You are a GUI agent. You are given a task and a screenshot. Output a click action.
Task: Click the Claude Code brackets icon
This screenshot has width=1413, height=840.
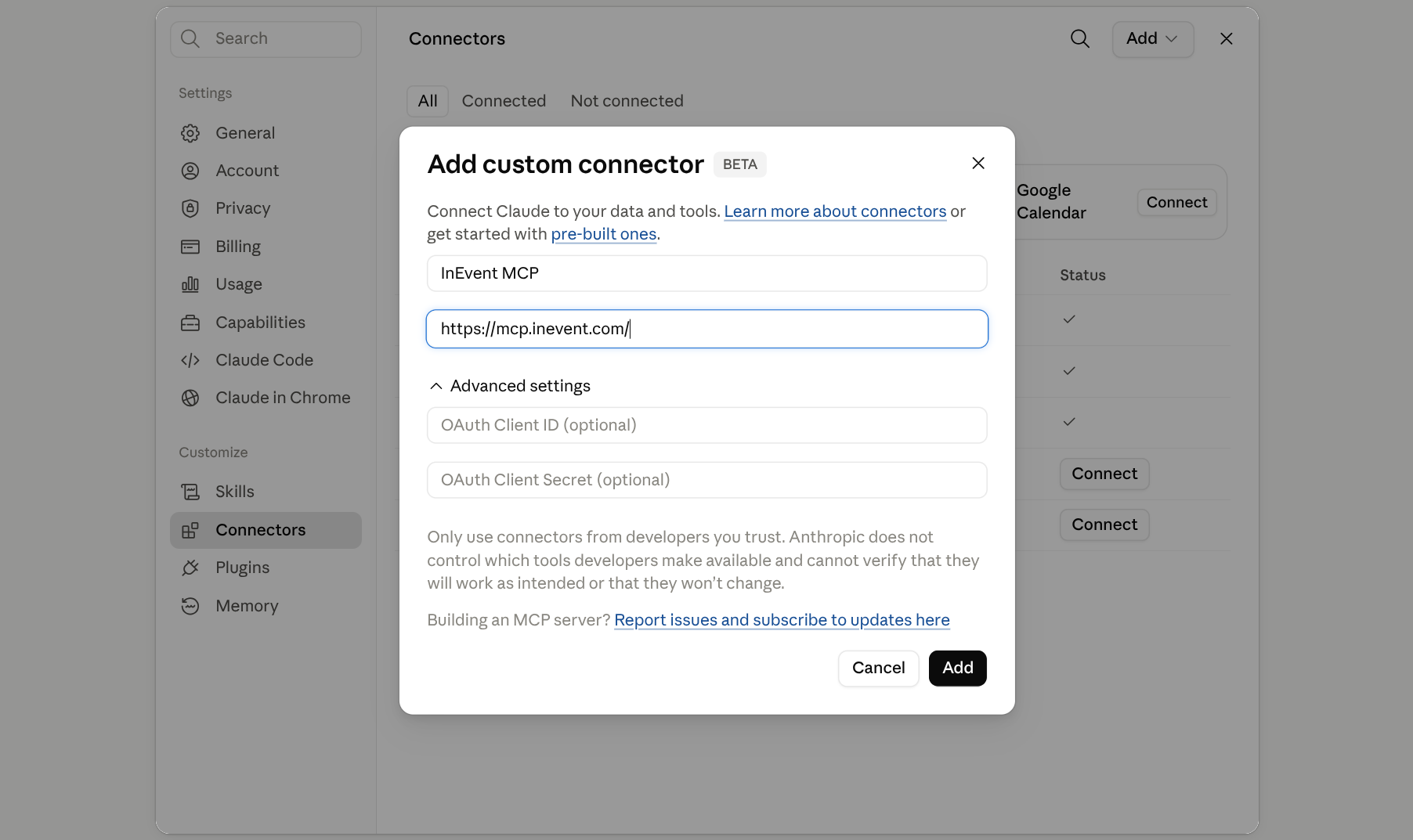[190, 360]
